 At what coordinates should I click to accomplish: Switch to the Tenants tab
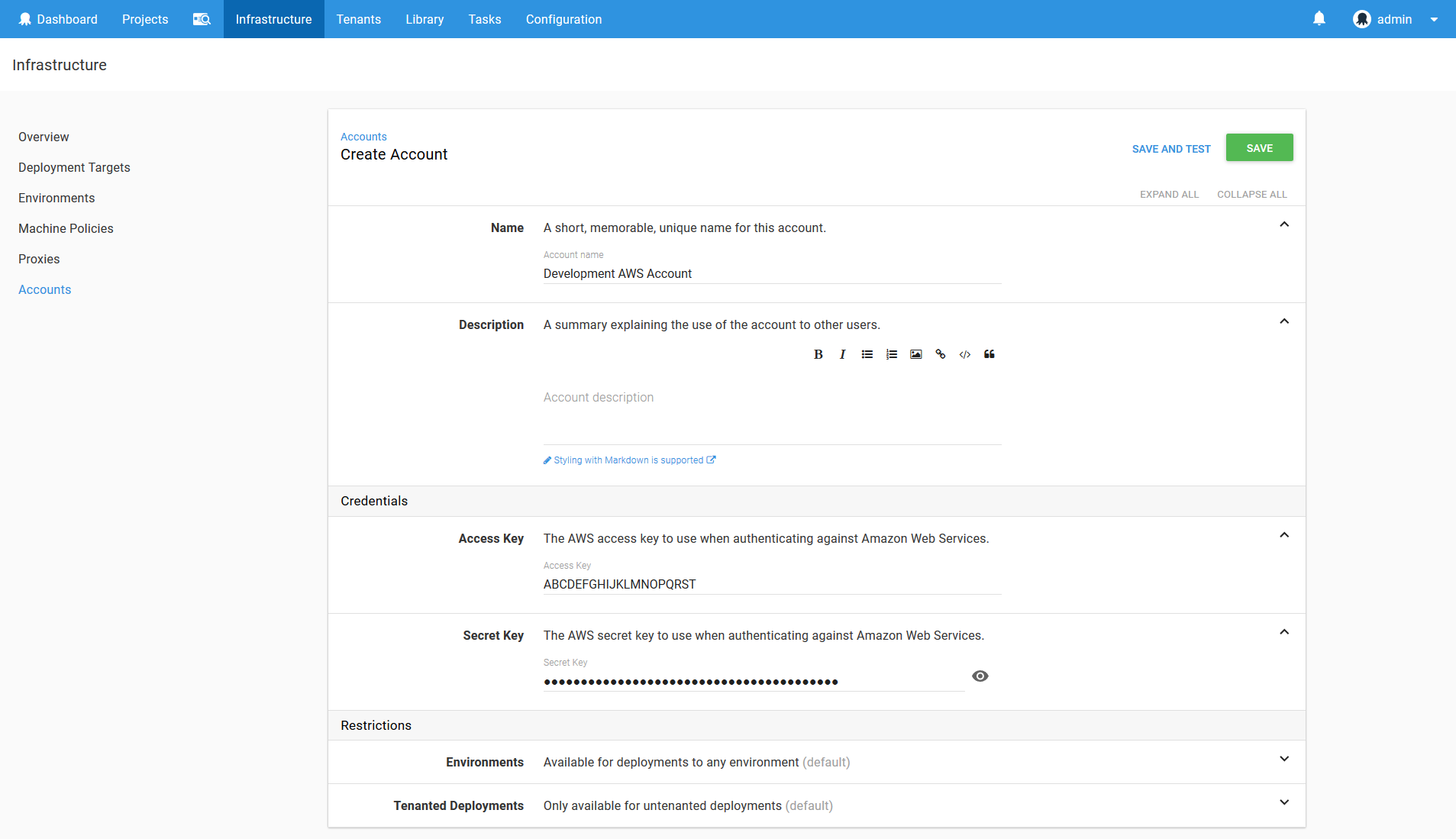[359, 18]
